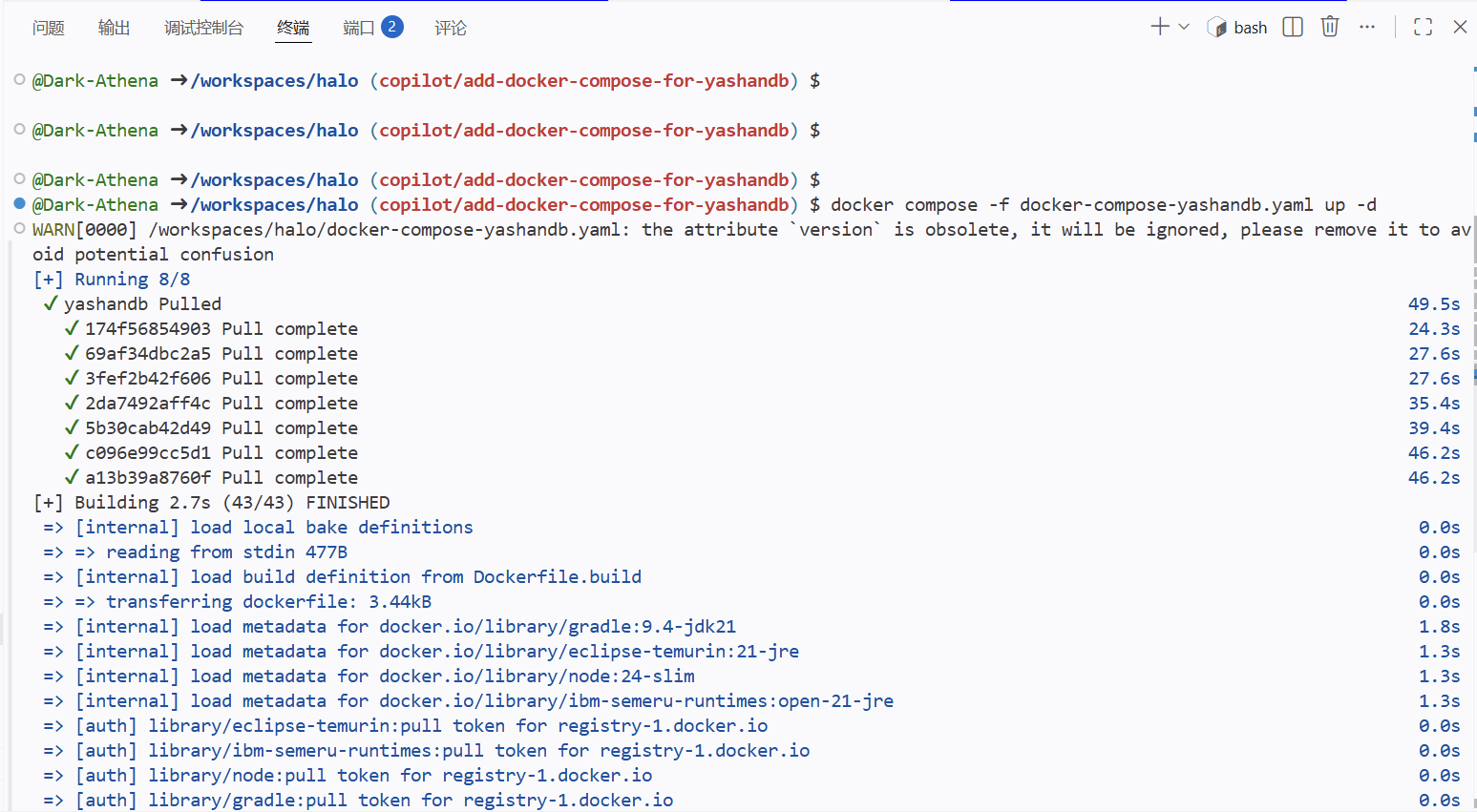
Task: Click blue command decoration dot beside docker compose
Action: pyautogui.click(x=19, y=203)
